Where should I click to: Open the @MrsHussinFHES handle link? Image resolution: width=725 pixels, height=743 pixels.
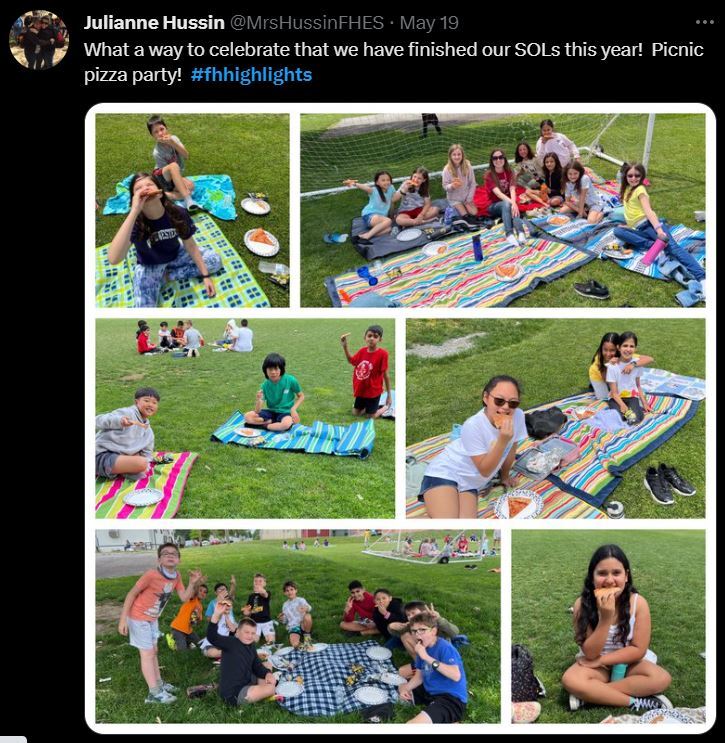tap(307, 23)
